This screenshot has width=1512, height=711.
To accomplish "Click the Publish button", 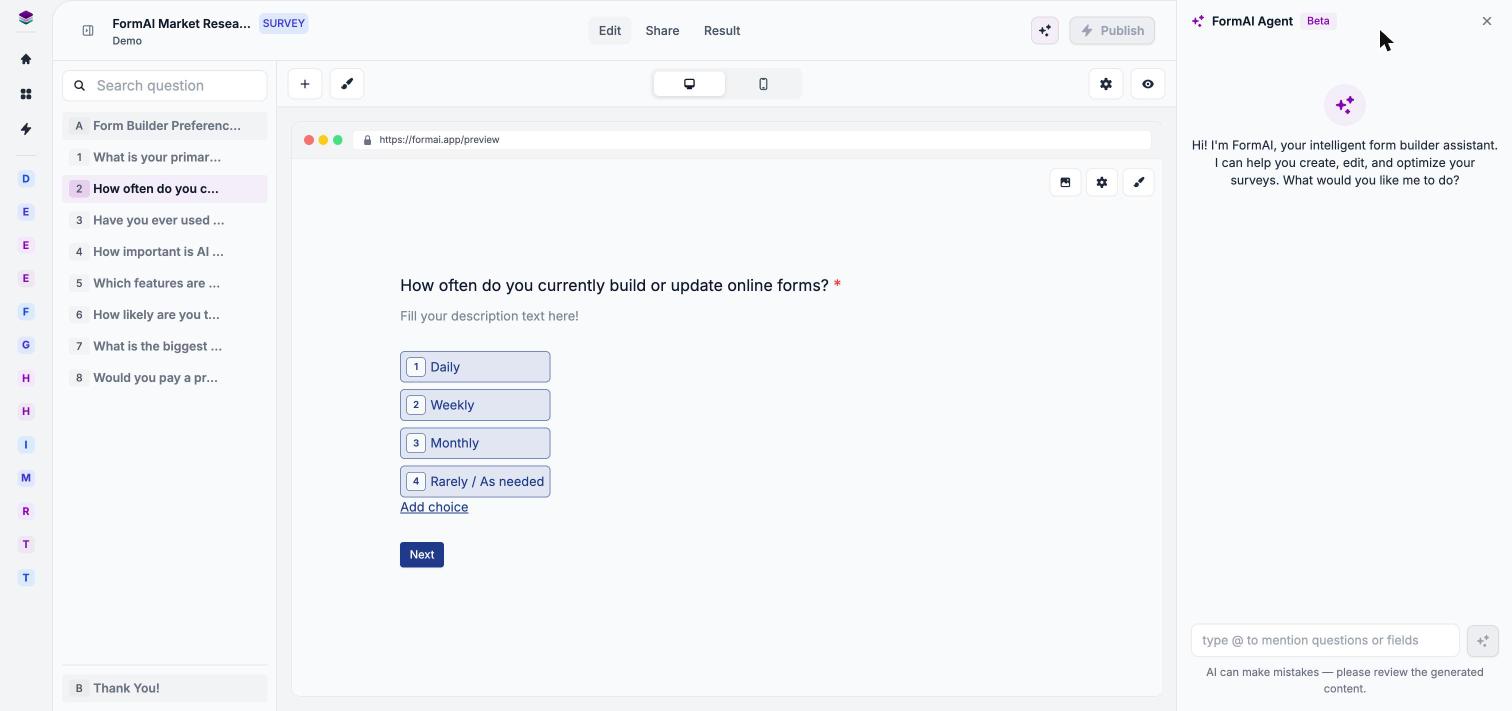I will coord(1112,31).
